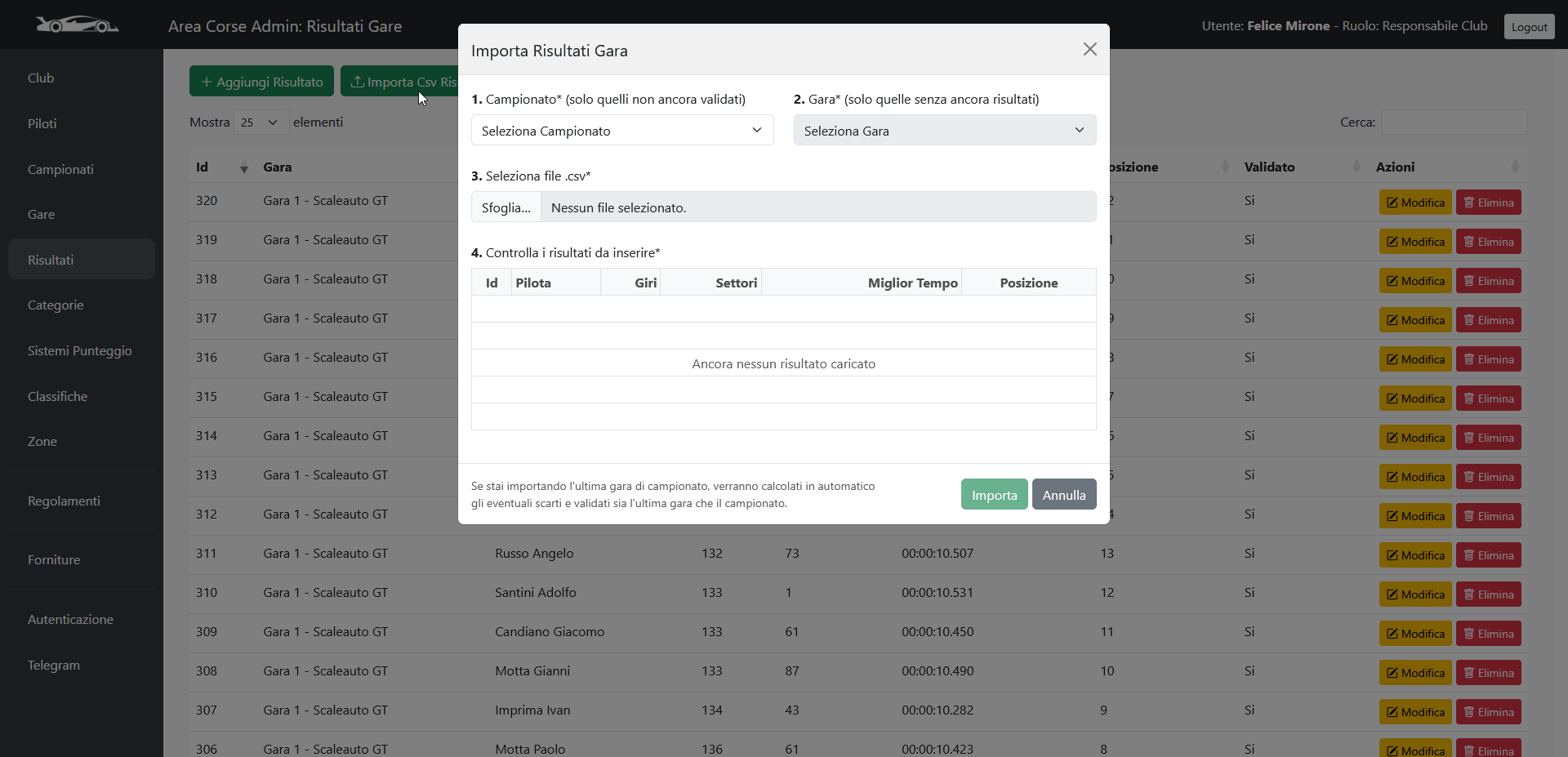1568x757 pixels.
Task: Click Modifica pencil button for row 309
Action: click(1414, 634)
